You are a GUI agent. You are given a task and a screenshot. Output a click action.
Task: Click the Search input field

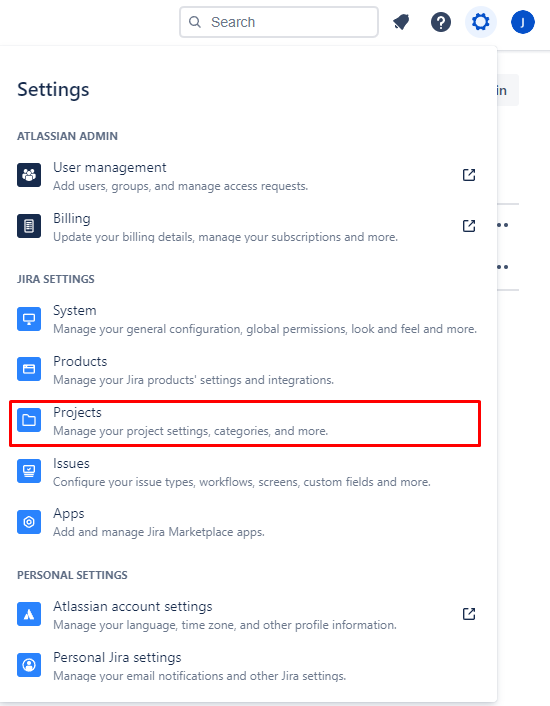(x=279, y=22)
